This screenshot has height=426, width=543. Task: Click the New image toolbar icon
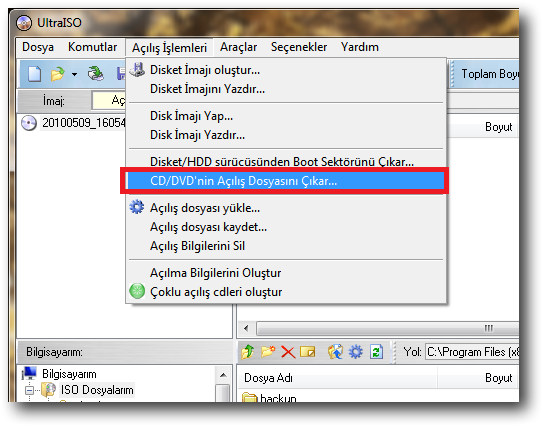[34, 74]
